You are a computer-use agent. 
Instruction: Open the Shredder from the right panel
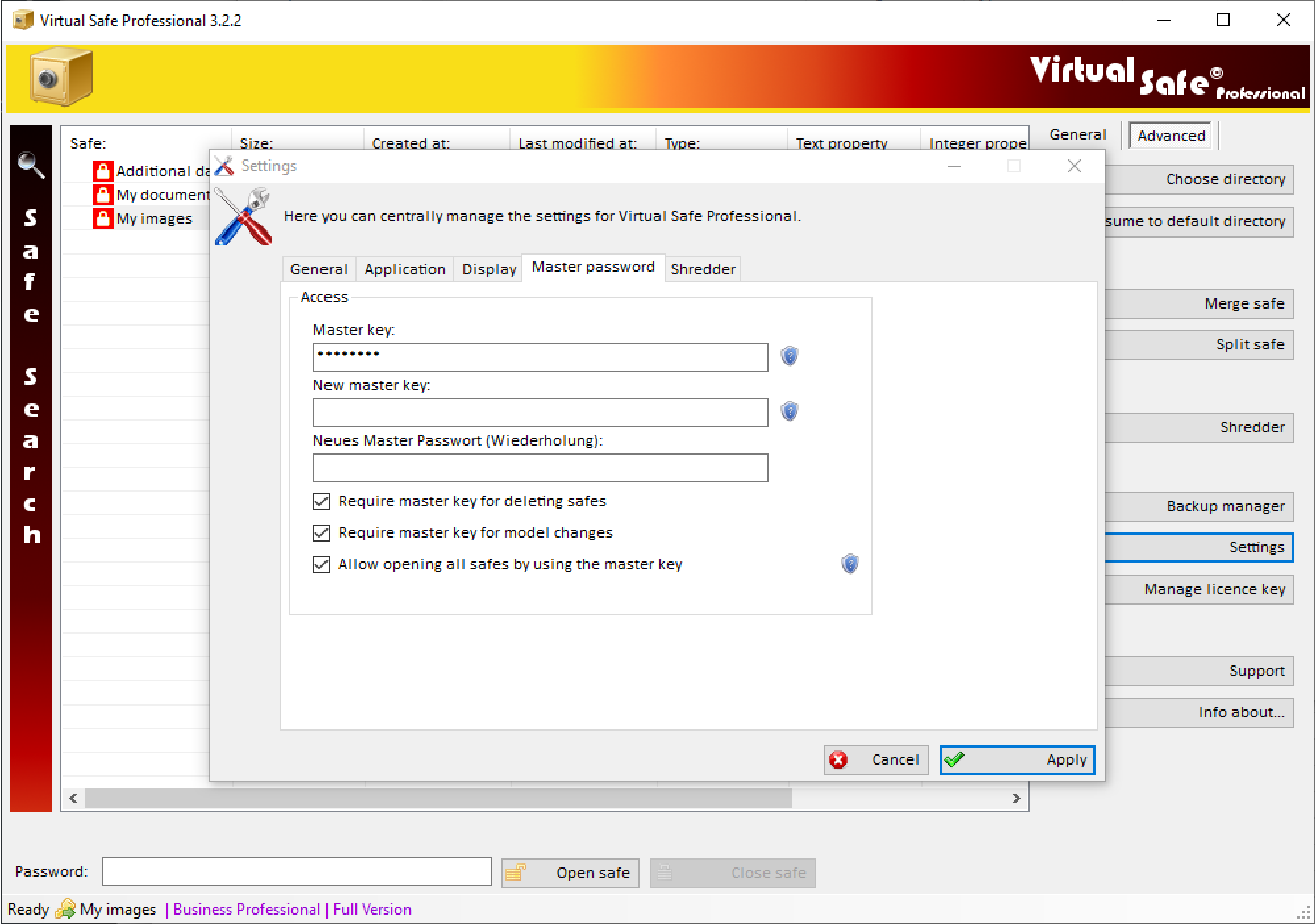pos(1200,427)
